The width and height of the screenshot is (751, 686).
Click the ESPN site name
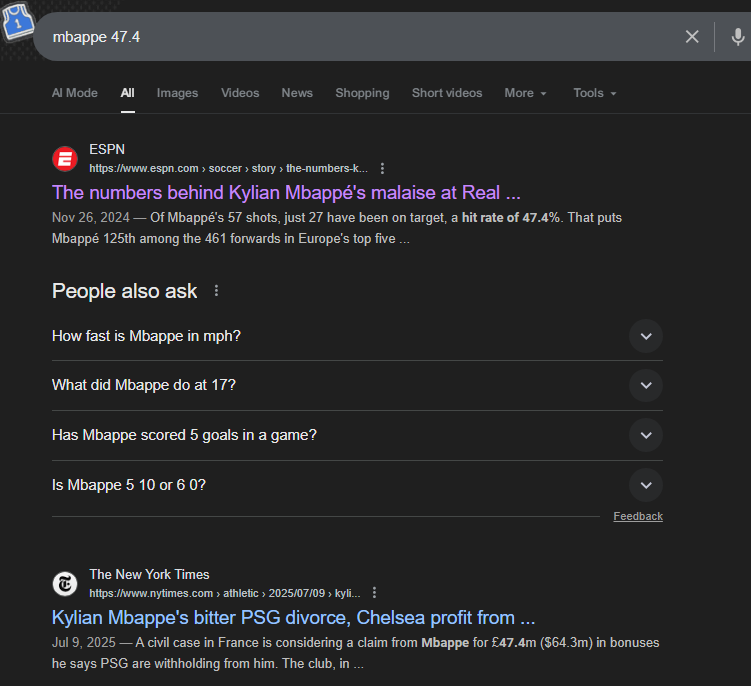(107, 149)
